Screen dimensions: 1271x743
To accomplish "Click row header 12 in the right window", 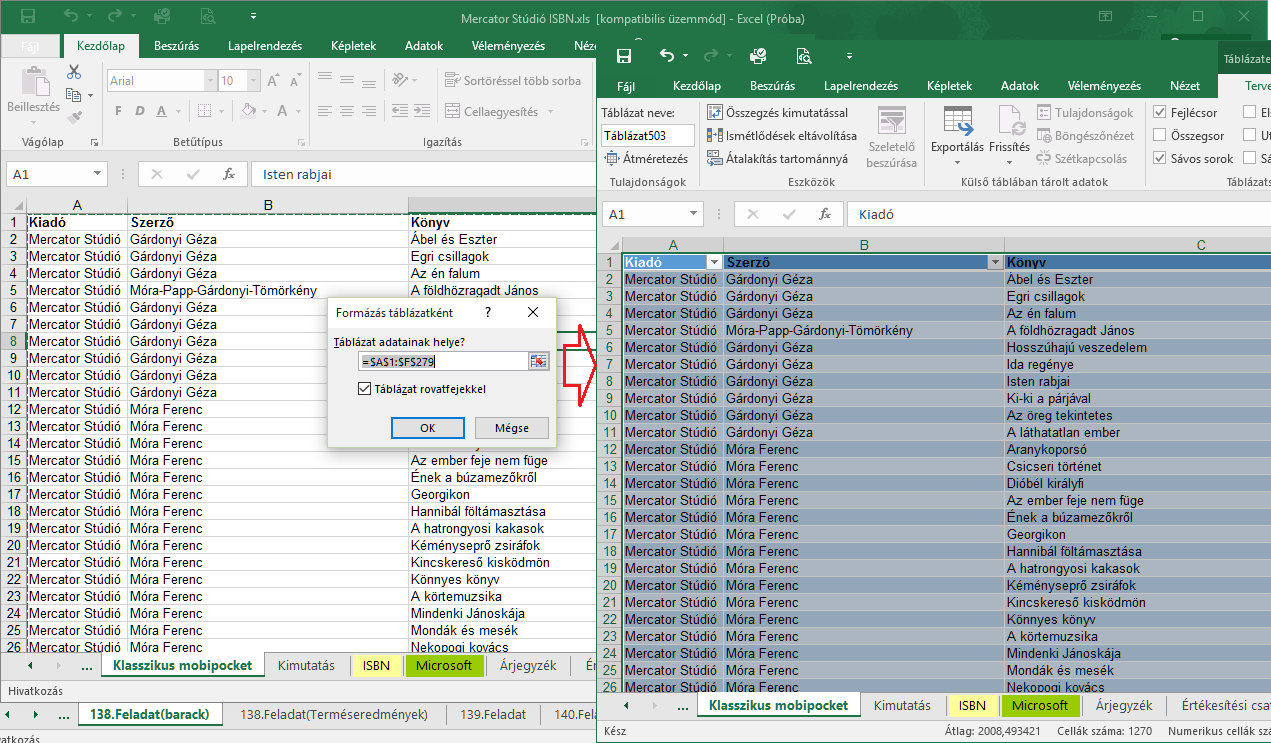I will coord(610,449).
